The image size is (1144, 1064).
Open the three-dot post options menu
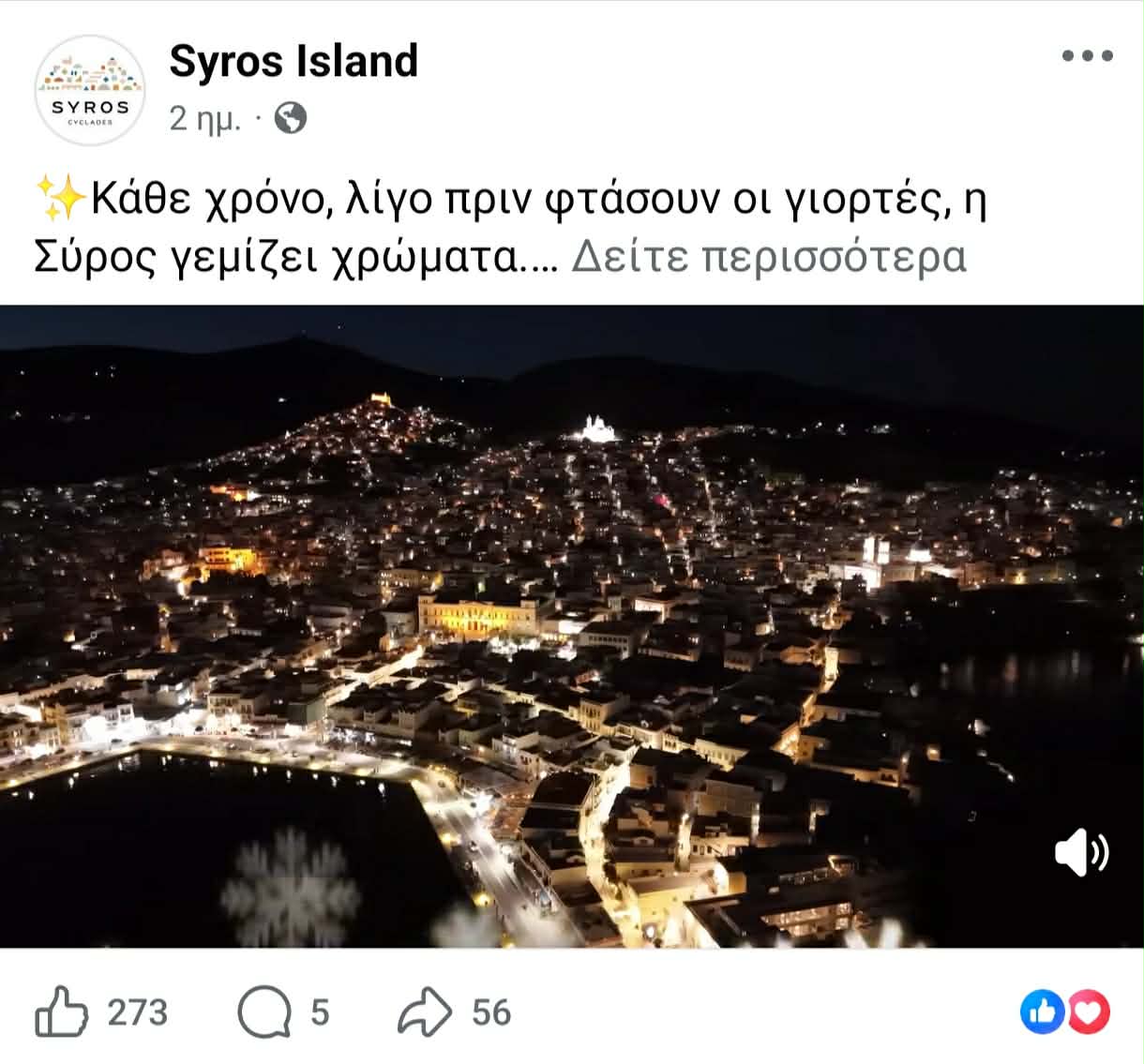pos(1087,56)
